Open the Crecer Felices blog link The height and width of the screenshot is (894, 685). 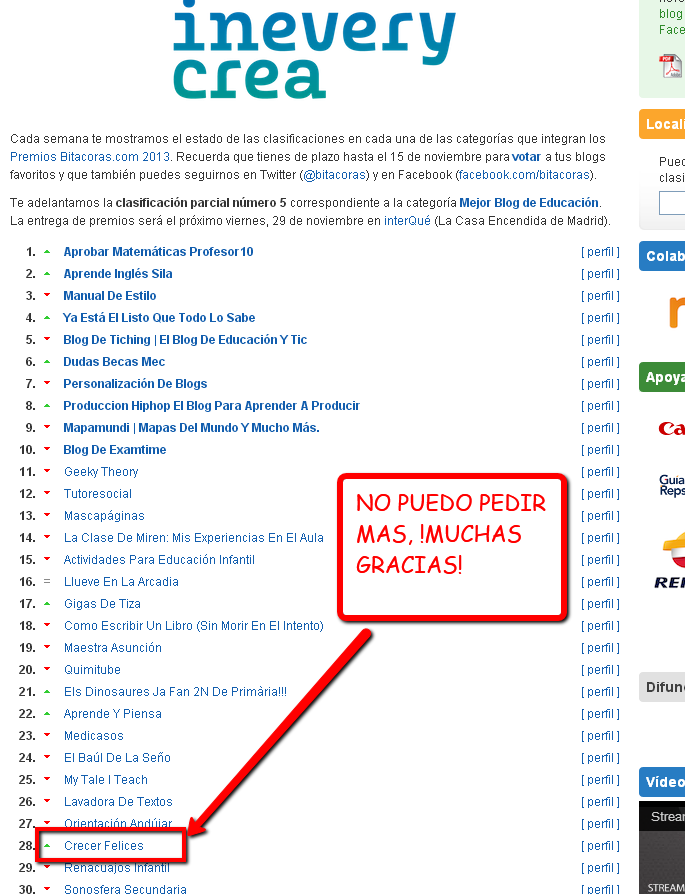(104, 846)
